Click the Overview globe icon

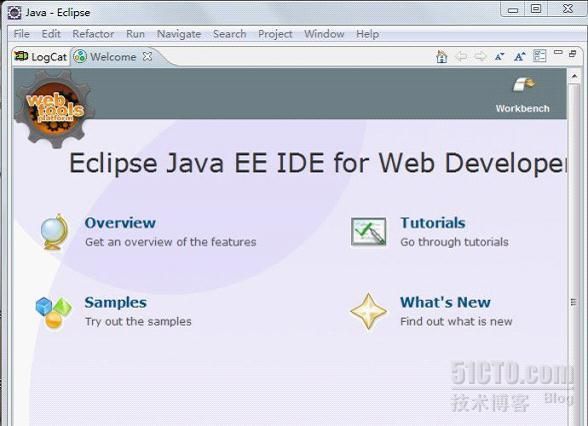55,232
